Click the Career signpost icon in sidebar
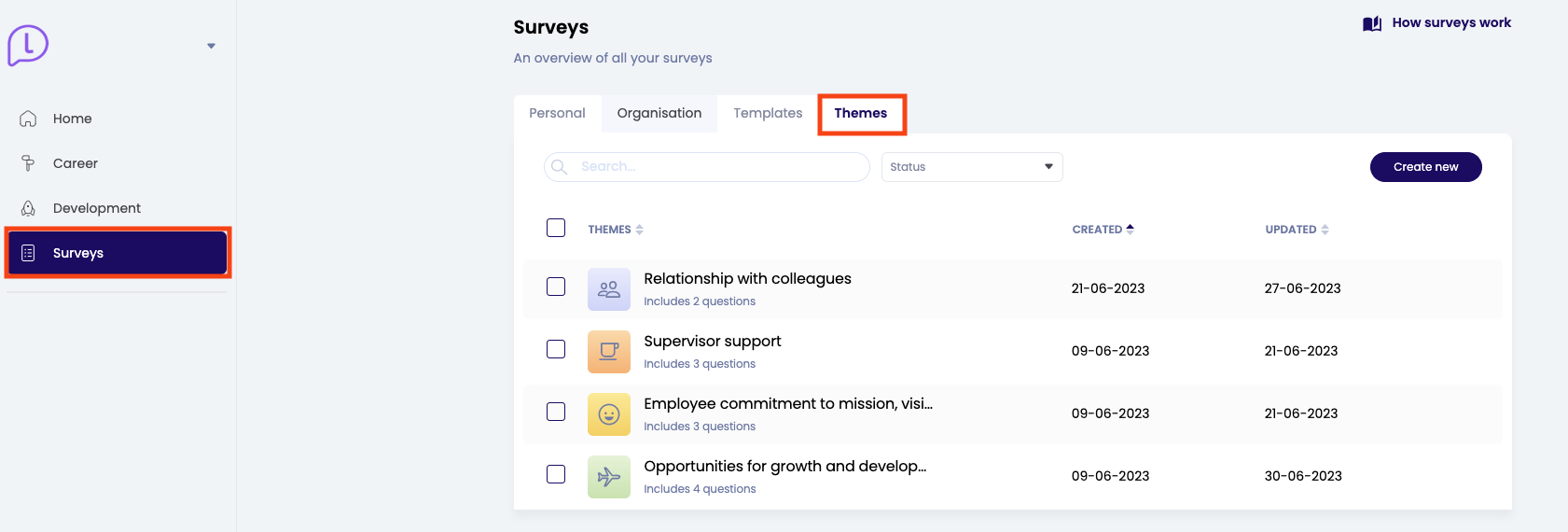 tap(28, 163)
